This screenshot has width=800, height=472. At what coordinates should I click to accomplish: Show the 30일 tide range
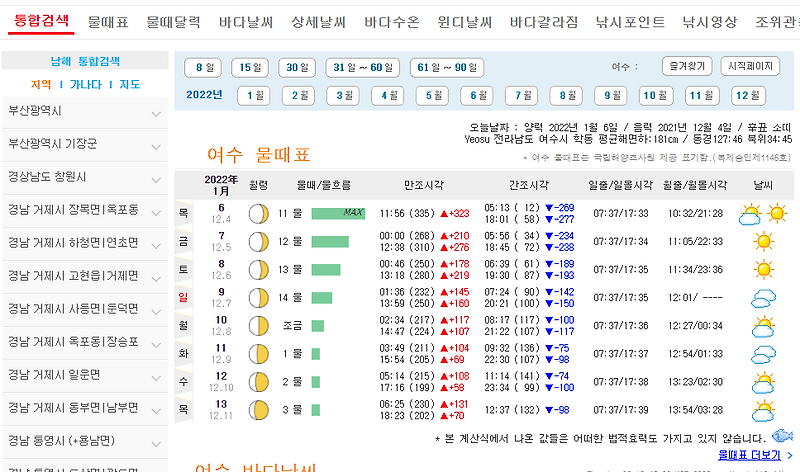tap(297, 67)
